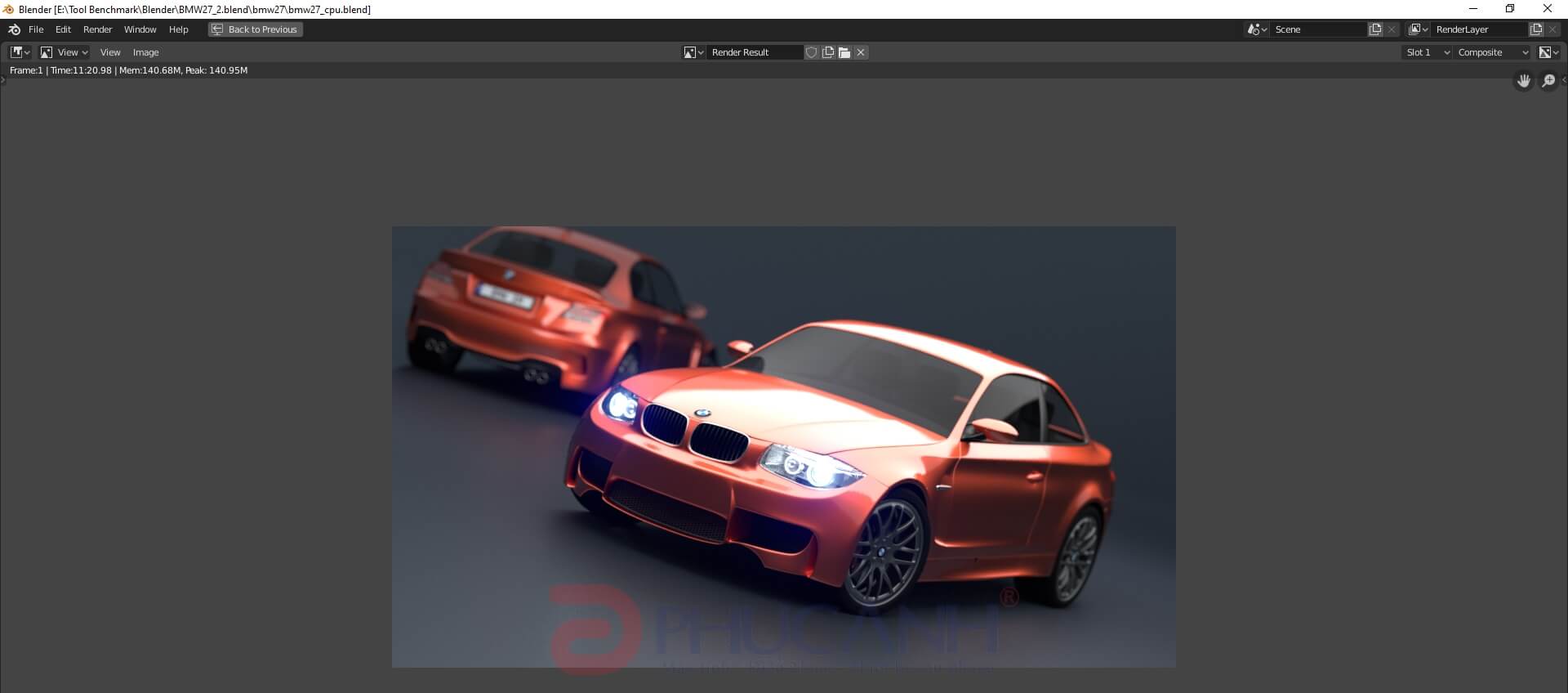Open the scene browse dropdown icon
This screenshot has height=693, width=1568.
(1257, 29)
